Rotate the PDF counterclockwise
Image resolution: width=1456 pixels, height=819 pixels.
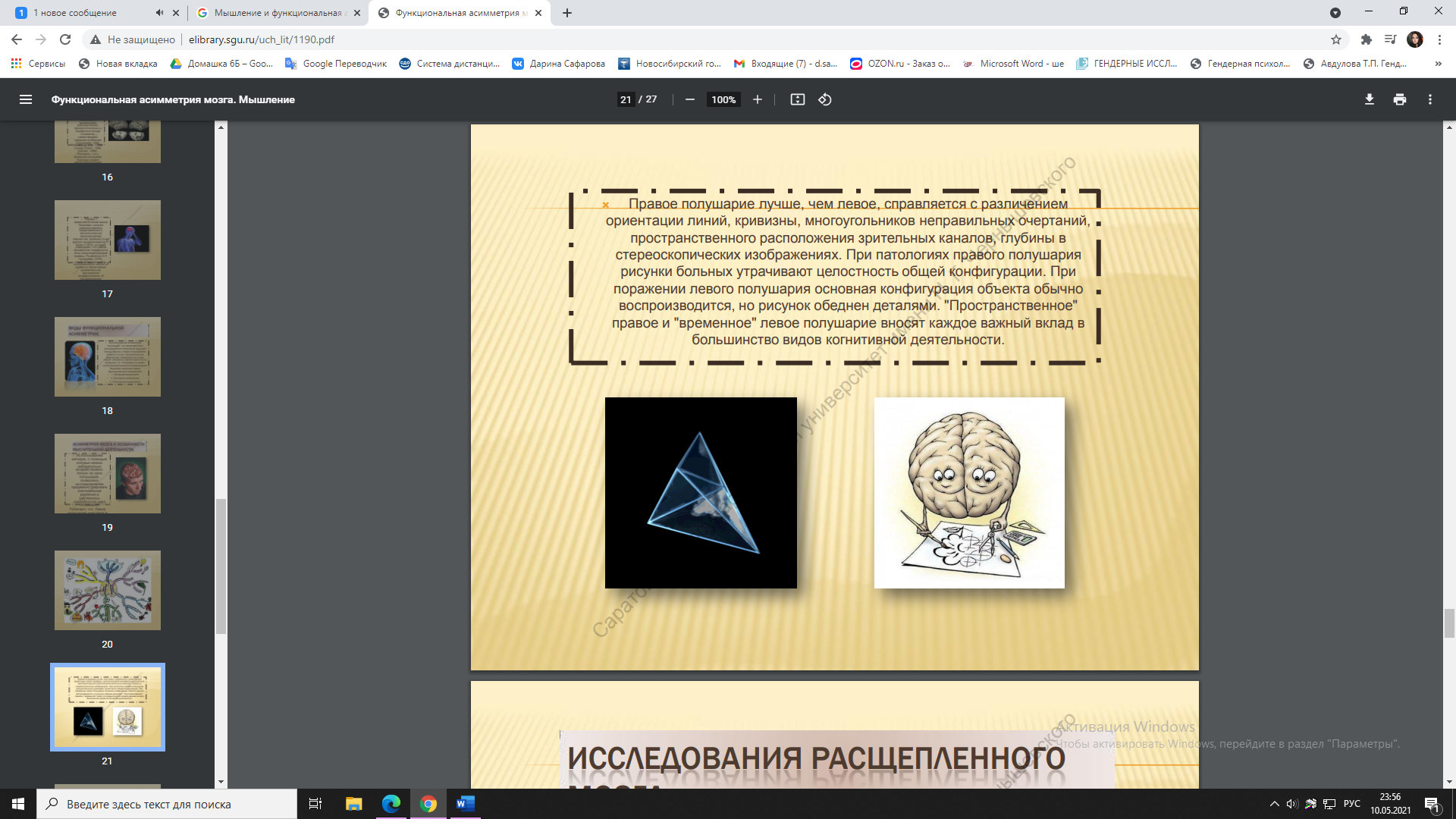pyautogui.click(x=825, y=99)
